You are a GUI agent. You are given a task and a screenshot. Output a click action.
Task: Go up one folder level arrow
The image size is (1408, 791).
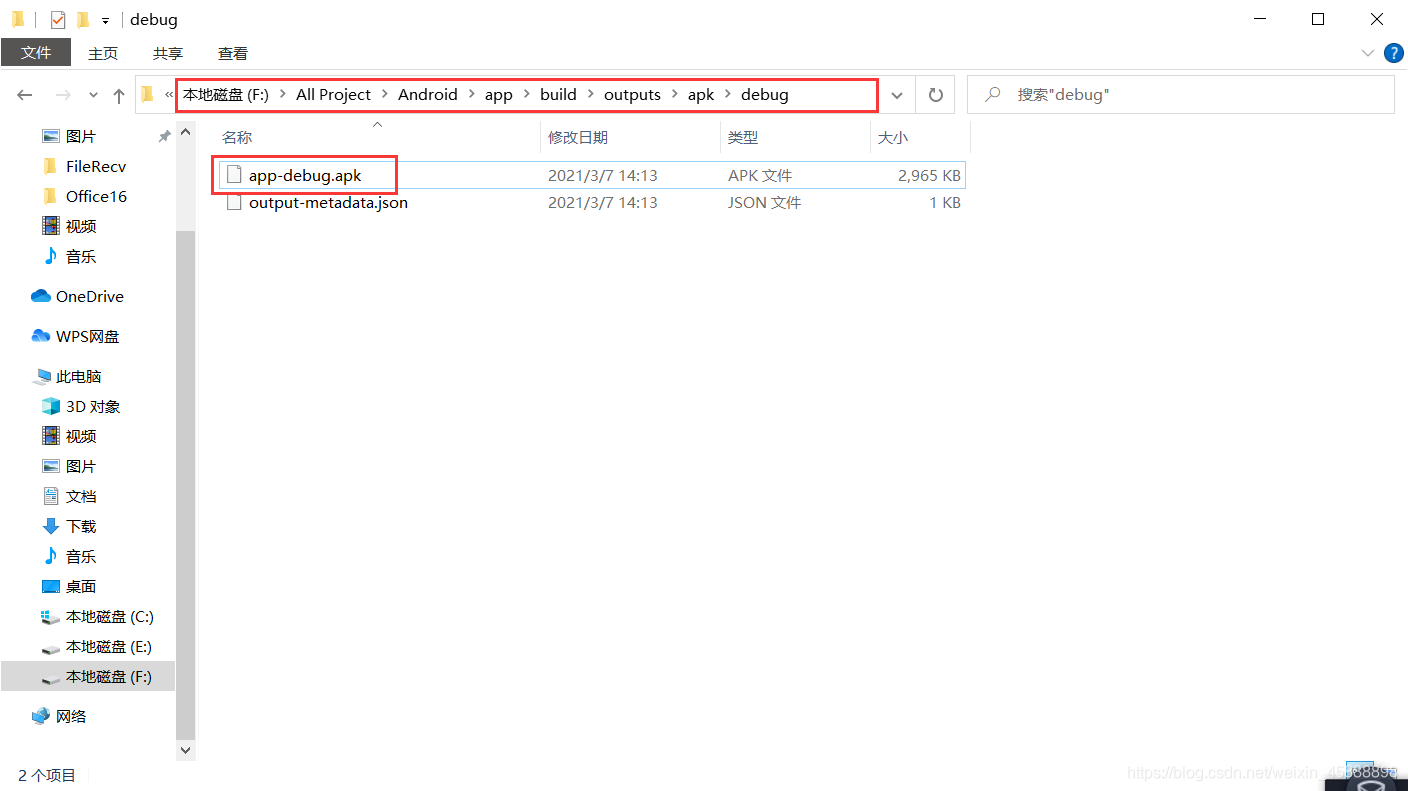119,95
